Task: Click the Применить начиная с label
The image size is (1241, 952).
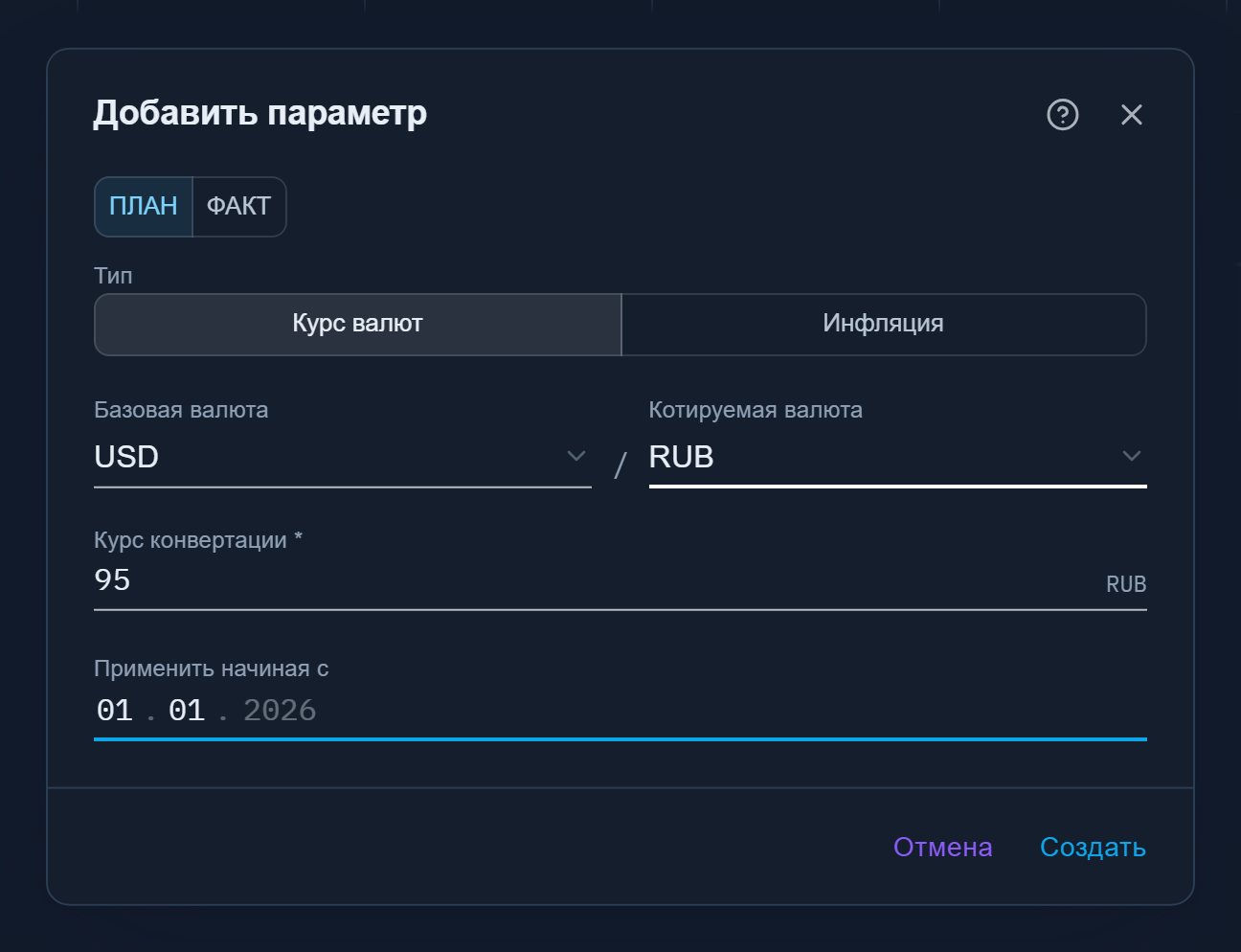Action: (x=212, y=669)
